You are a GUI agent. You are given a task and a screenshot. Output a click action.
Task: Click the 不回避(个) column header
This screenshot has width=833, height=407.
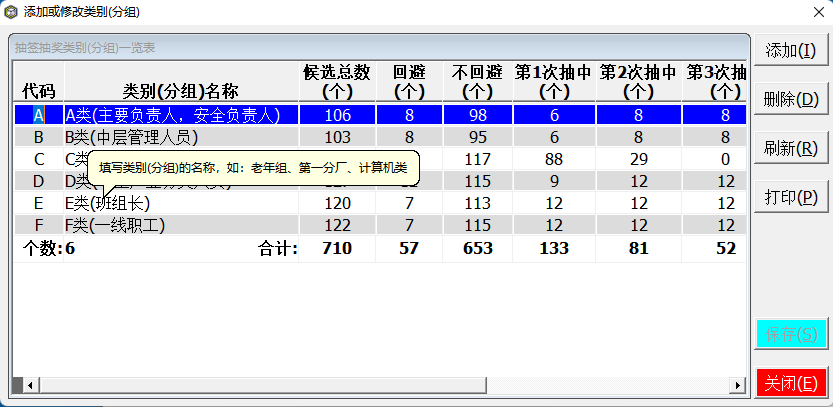coord(478,82)
